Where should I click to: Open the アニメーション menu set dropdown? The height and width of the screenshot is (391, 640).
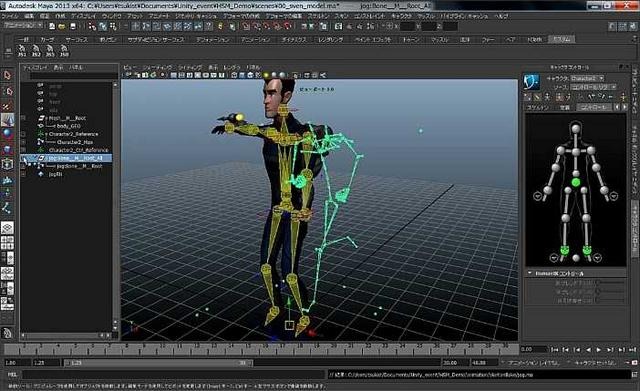coord(23,25)
